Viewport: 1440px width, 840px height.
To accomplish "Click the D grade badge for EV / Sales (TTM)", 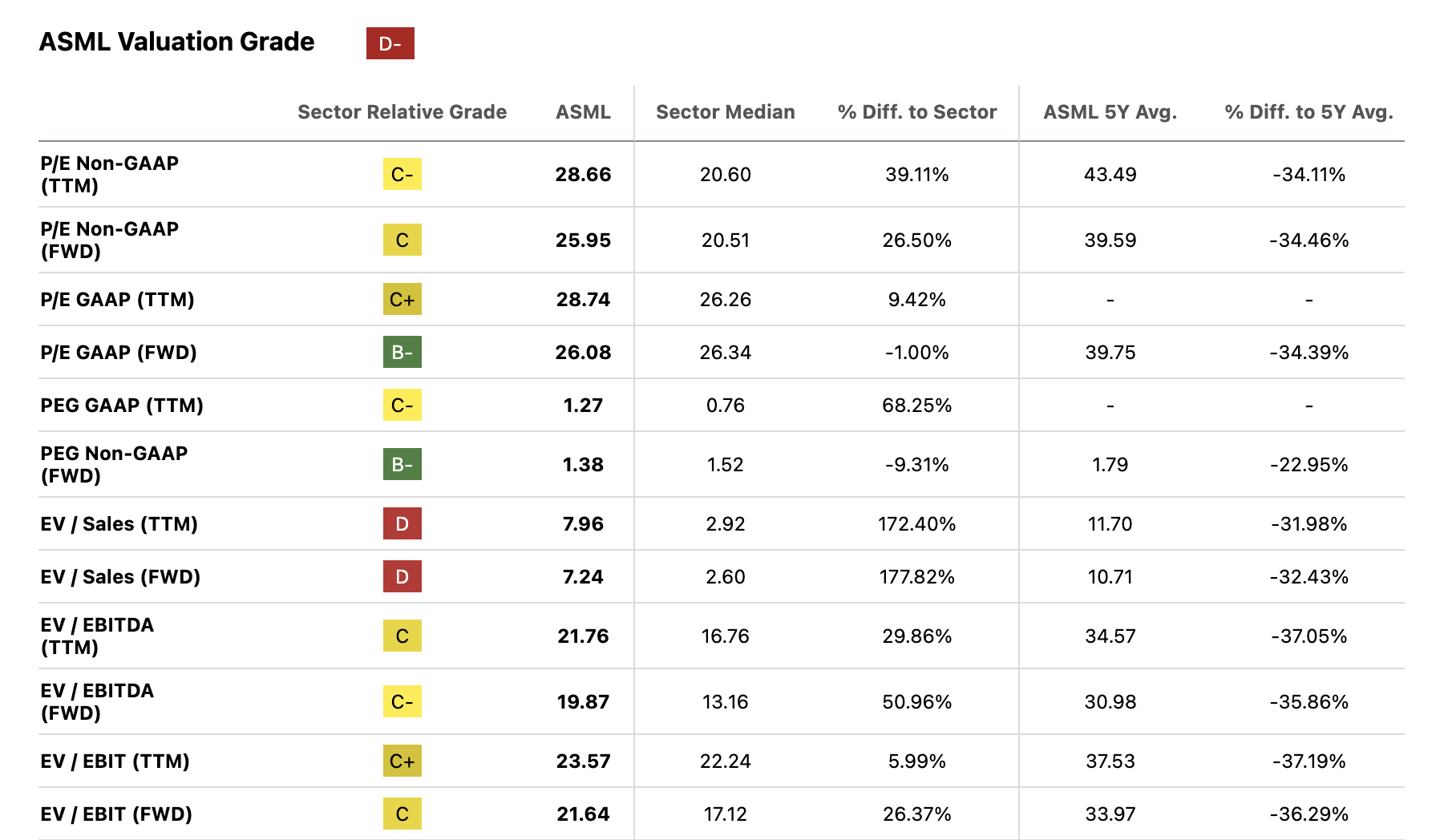I will pyautogui.click(x=402, y=523).
